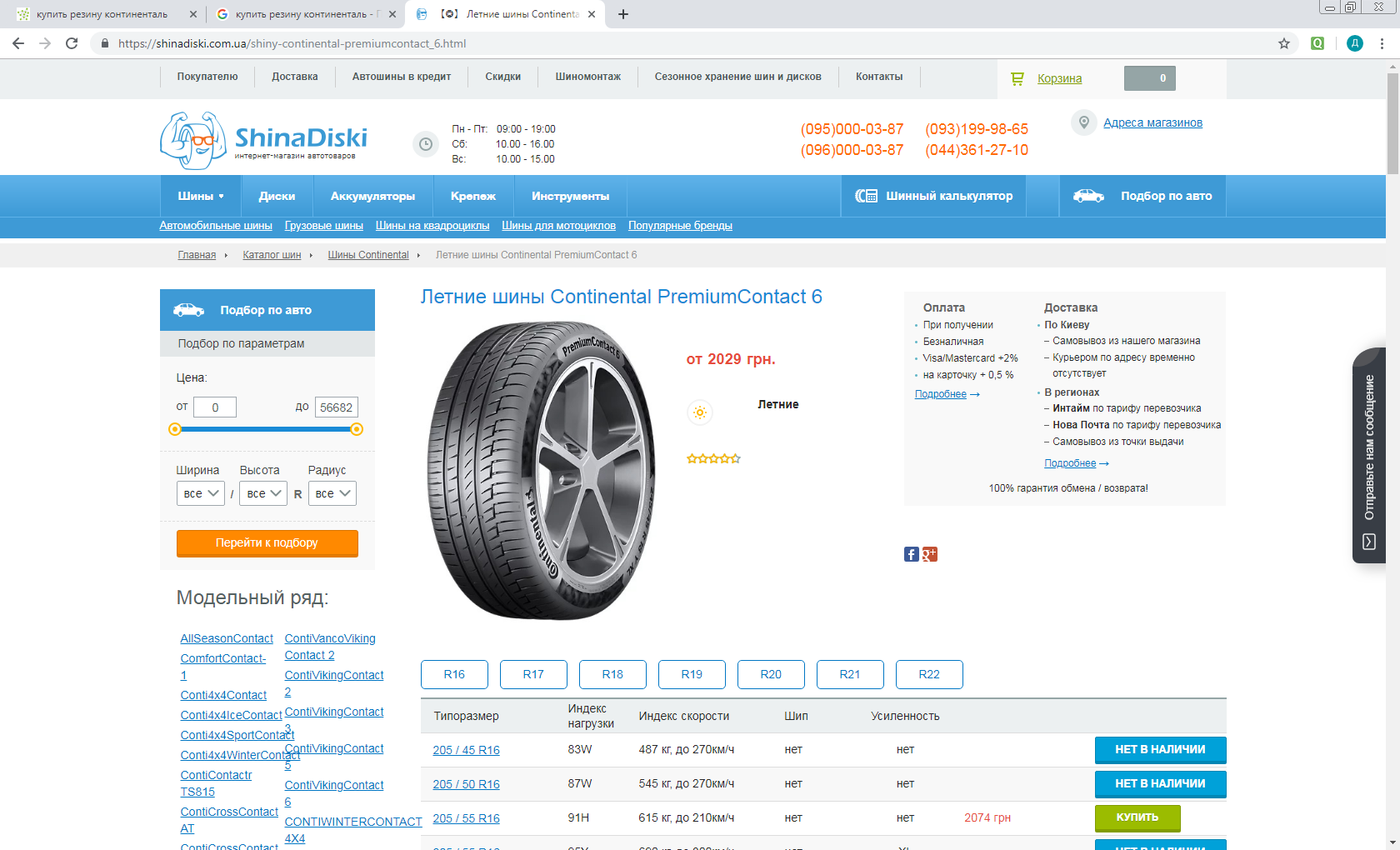Open Шинный калькулятор in navbar
Viewport: 1400px width, 850px height.
click(x=934, y=196)
